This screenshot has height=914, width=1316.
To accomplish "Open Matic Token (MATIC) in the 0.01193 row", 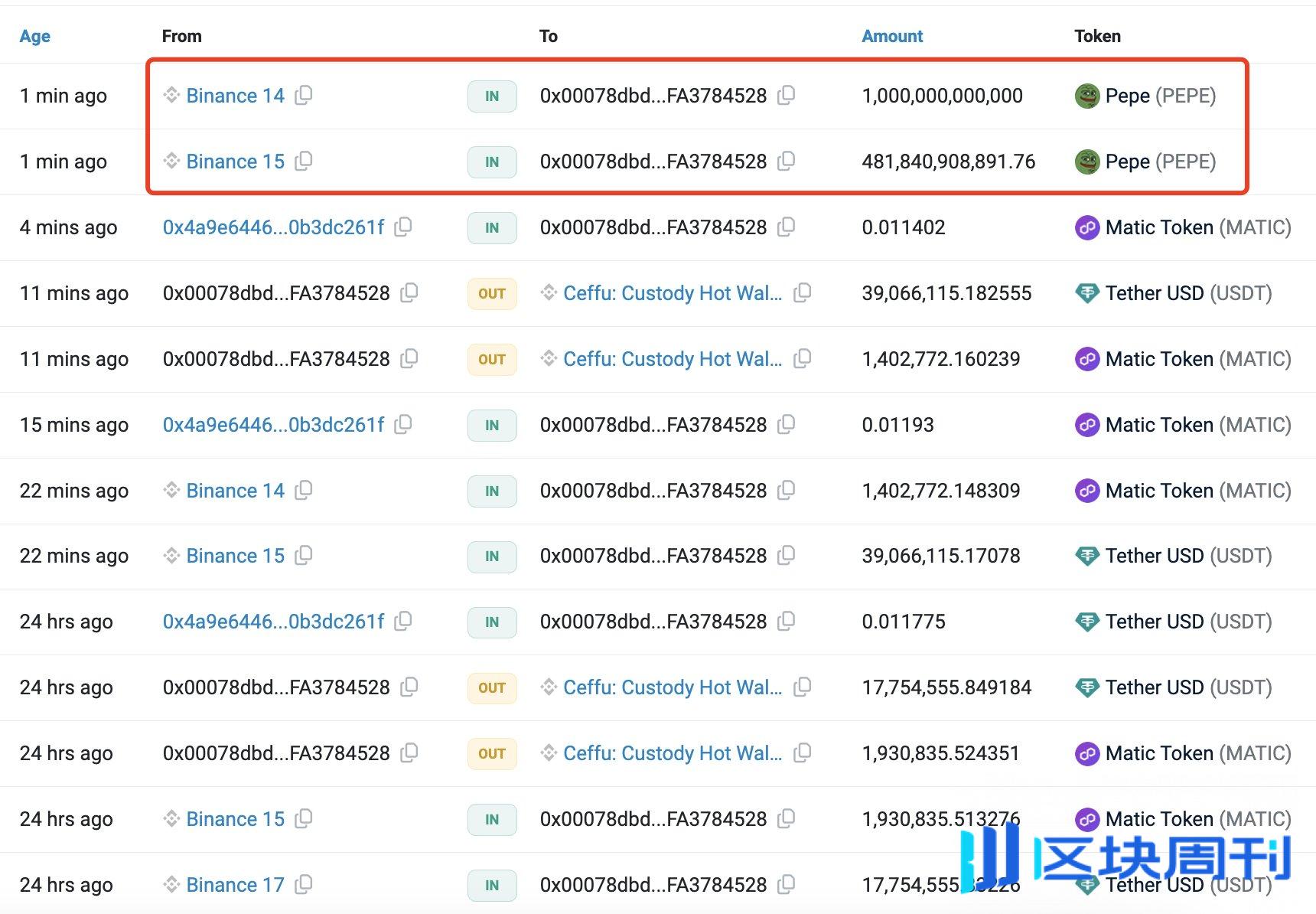I will tap(1198, 425).
